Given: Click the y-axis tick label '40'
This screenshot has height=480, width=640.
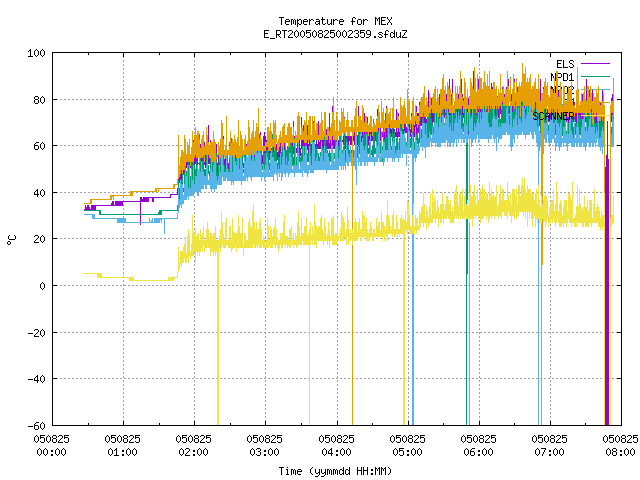Looking at the screenshot, I should pos(40,193).
